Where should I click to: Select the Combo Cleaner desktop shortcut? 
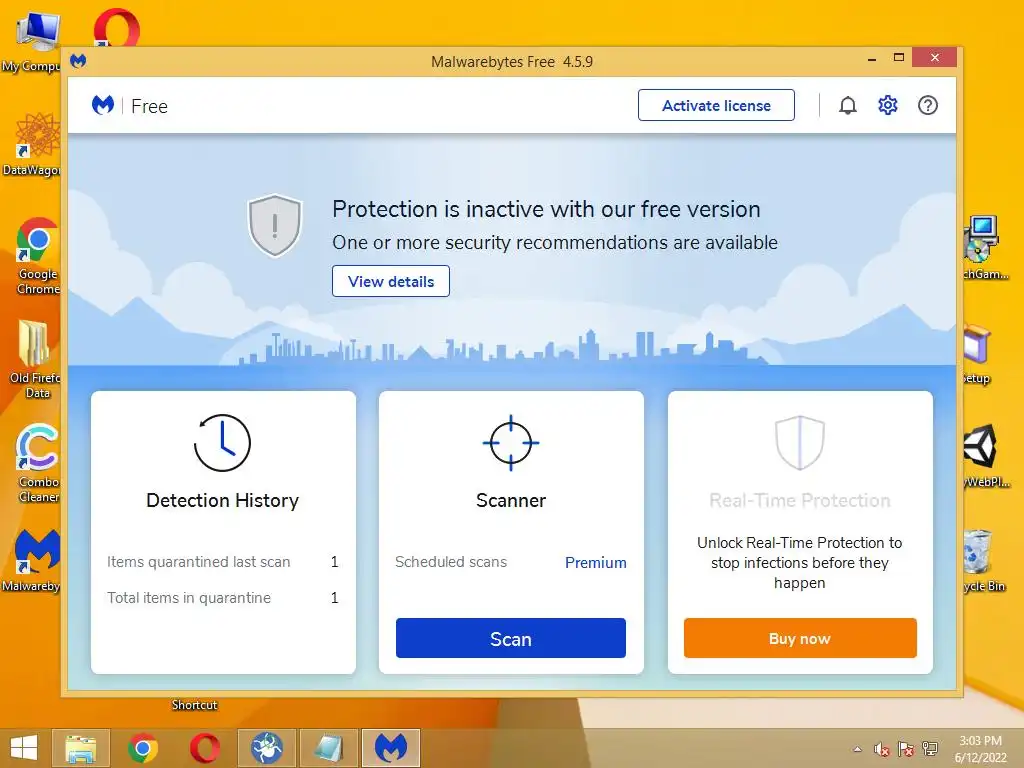35,464
